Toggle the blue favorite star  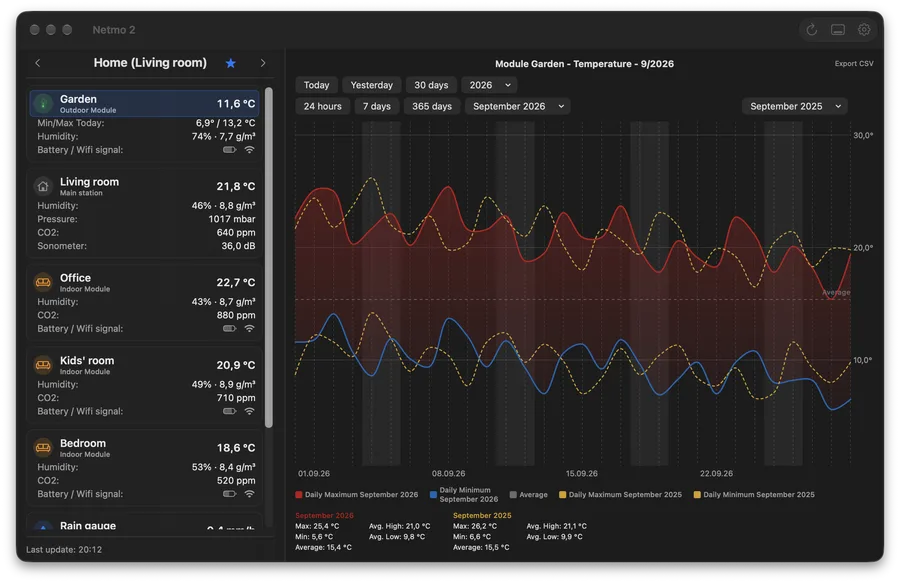231,63
